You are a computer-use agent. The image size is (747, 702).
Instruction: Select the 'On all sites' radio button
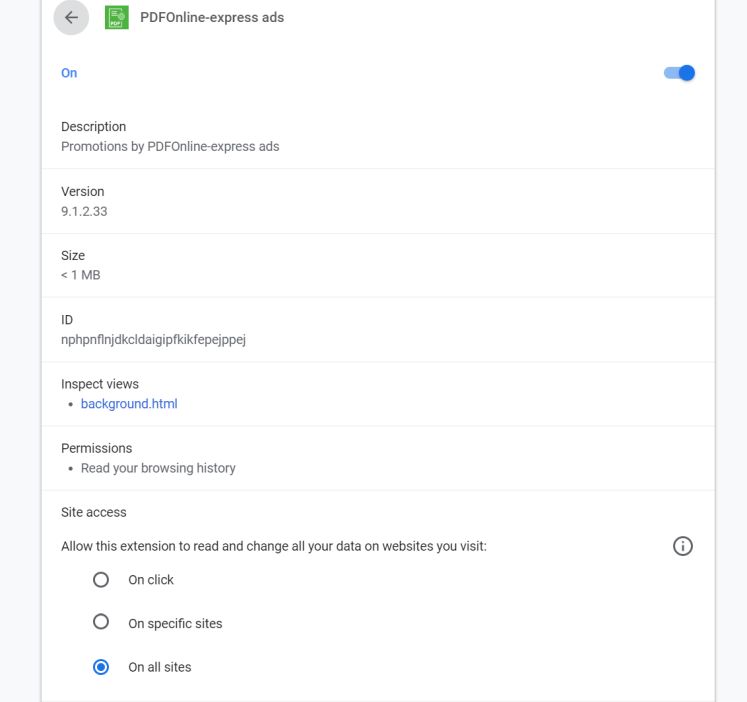pos(100,667)
